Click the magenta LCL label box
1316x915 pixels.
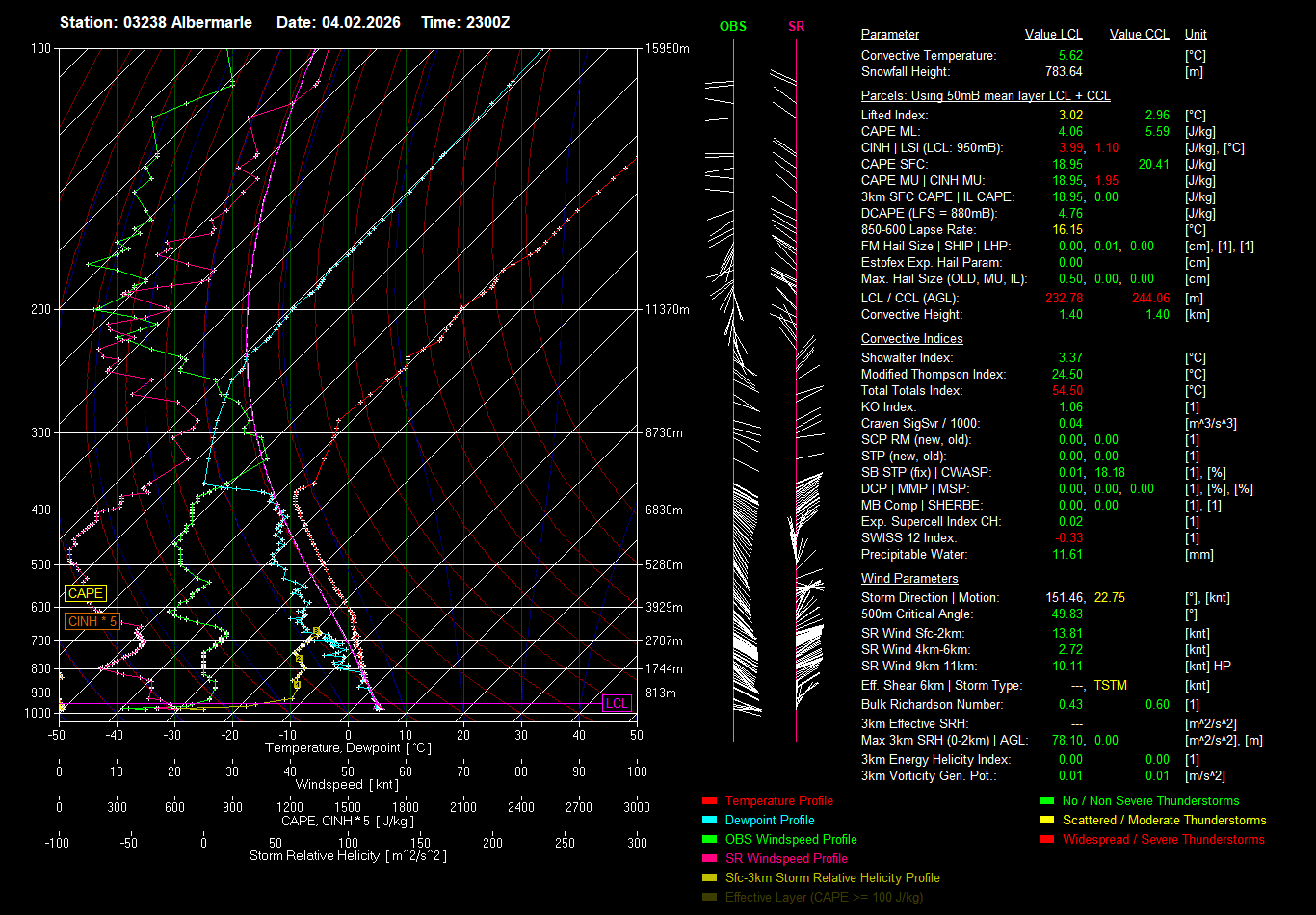617,703
